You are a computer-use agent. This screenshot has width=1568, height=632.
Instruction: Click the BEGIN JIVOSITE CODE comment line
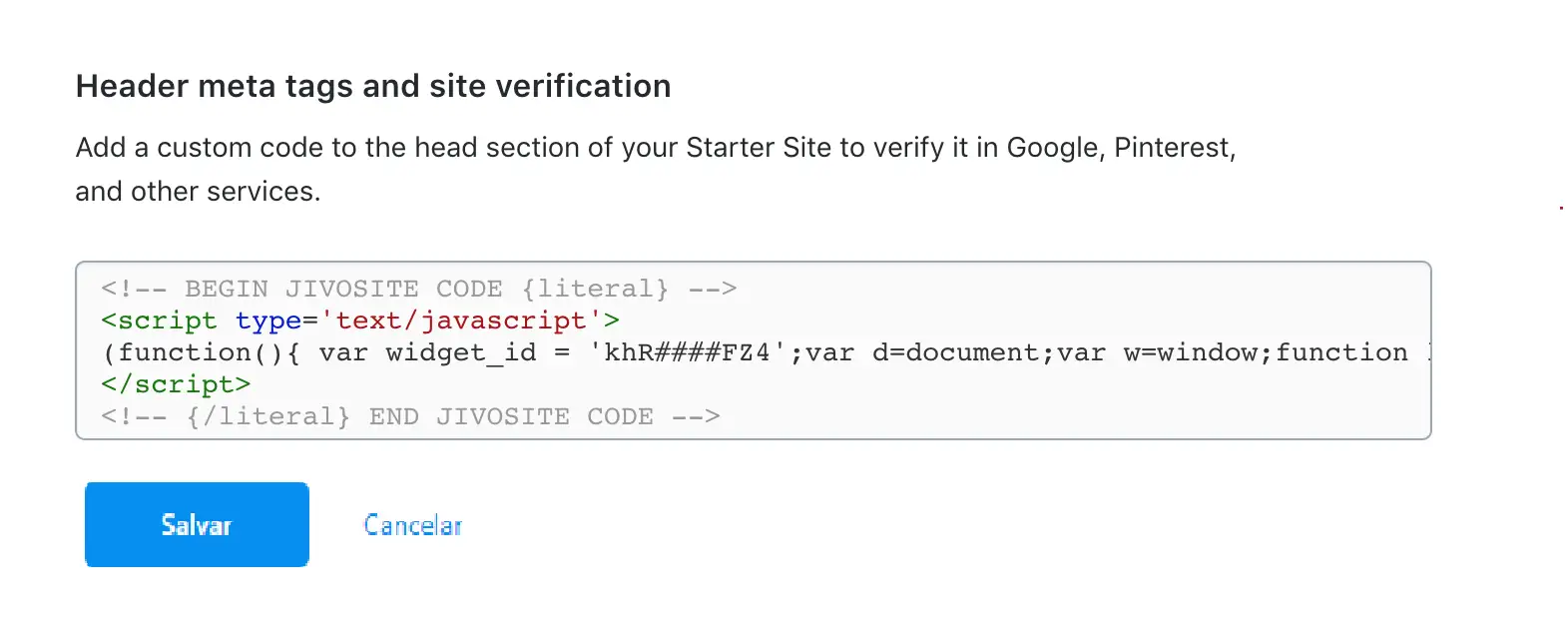point(418,290)
